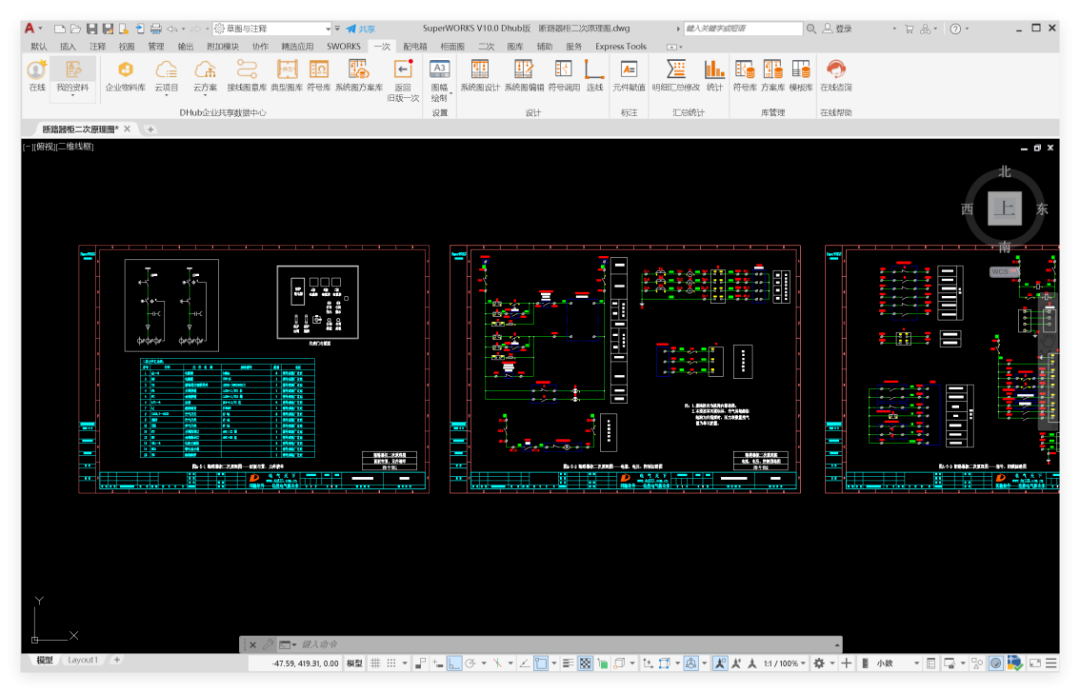Viewport: 1080px width, 693px height.
Task: Launch 系统图编辑 system diagram editing
Action: 524,76
